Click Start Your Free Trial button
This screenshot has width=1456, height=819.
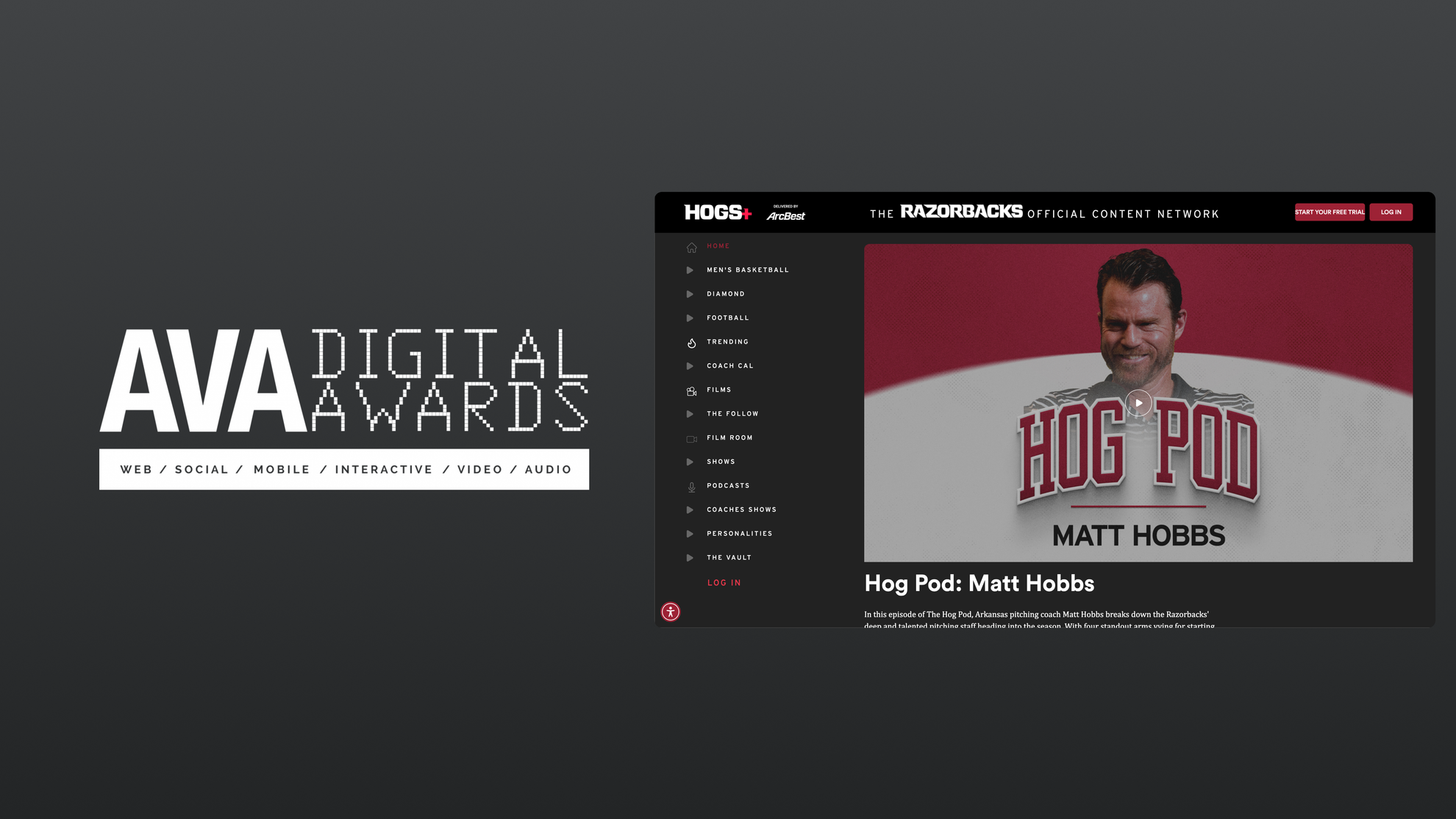(x=1330, y=212)
